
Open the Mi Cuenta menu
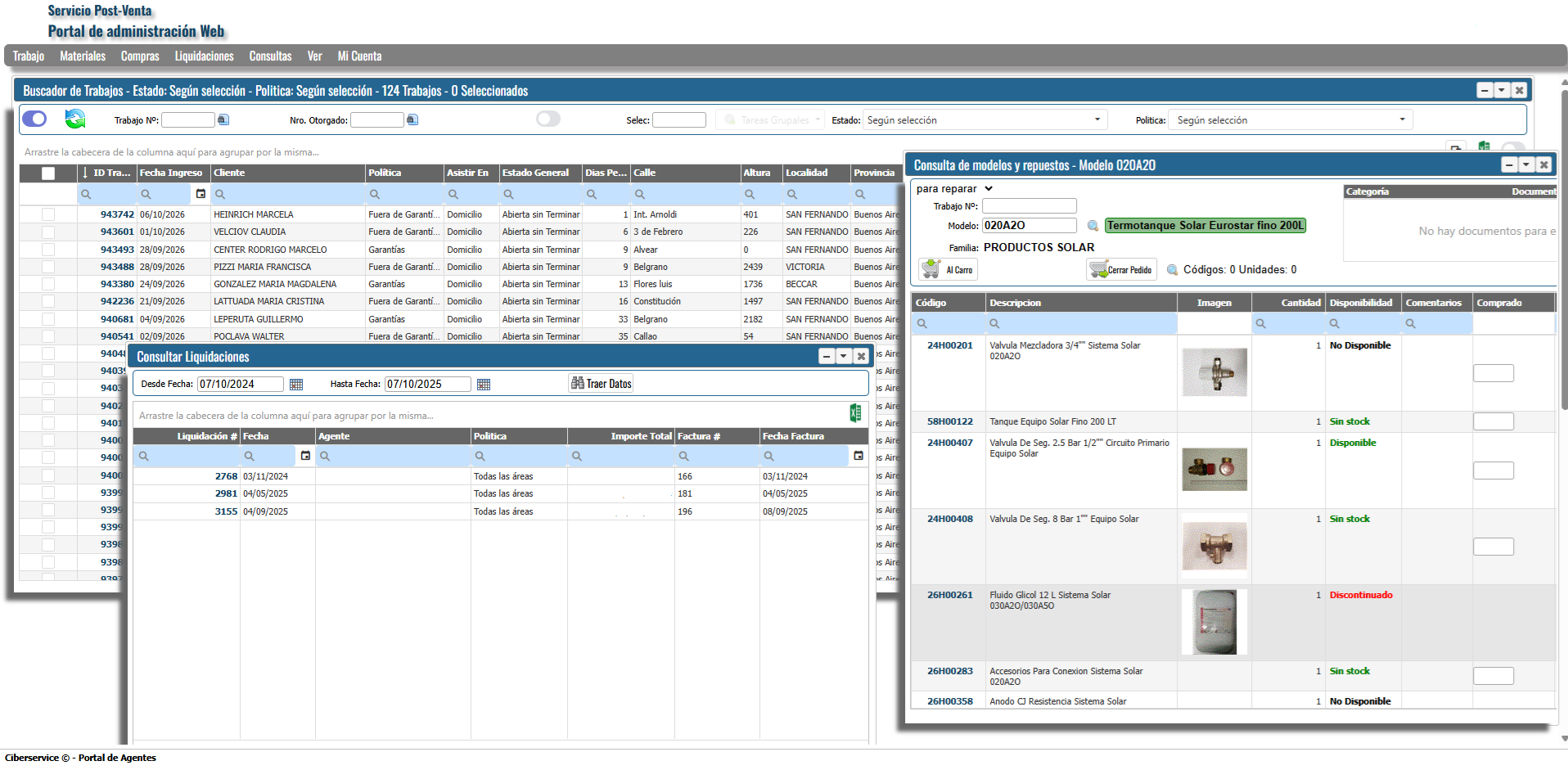tap(360, 56)
